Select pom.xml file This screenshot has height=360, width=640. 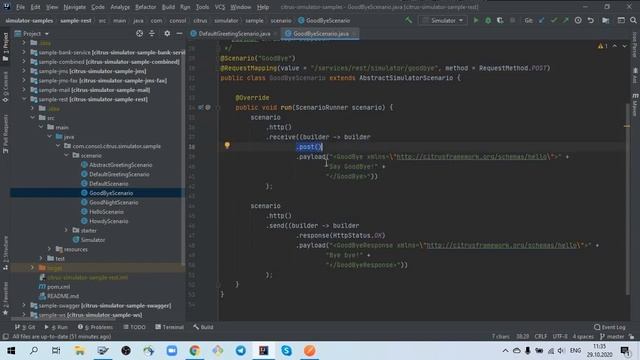coord(58,287)
